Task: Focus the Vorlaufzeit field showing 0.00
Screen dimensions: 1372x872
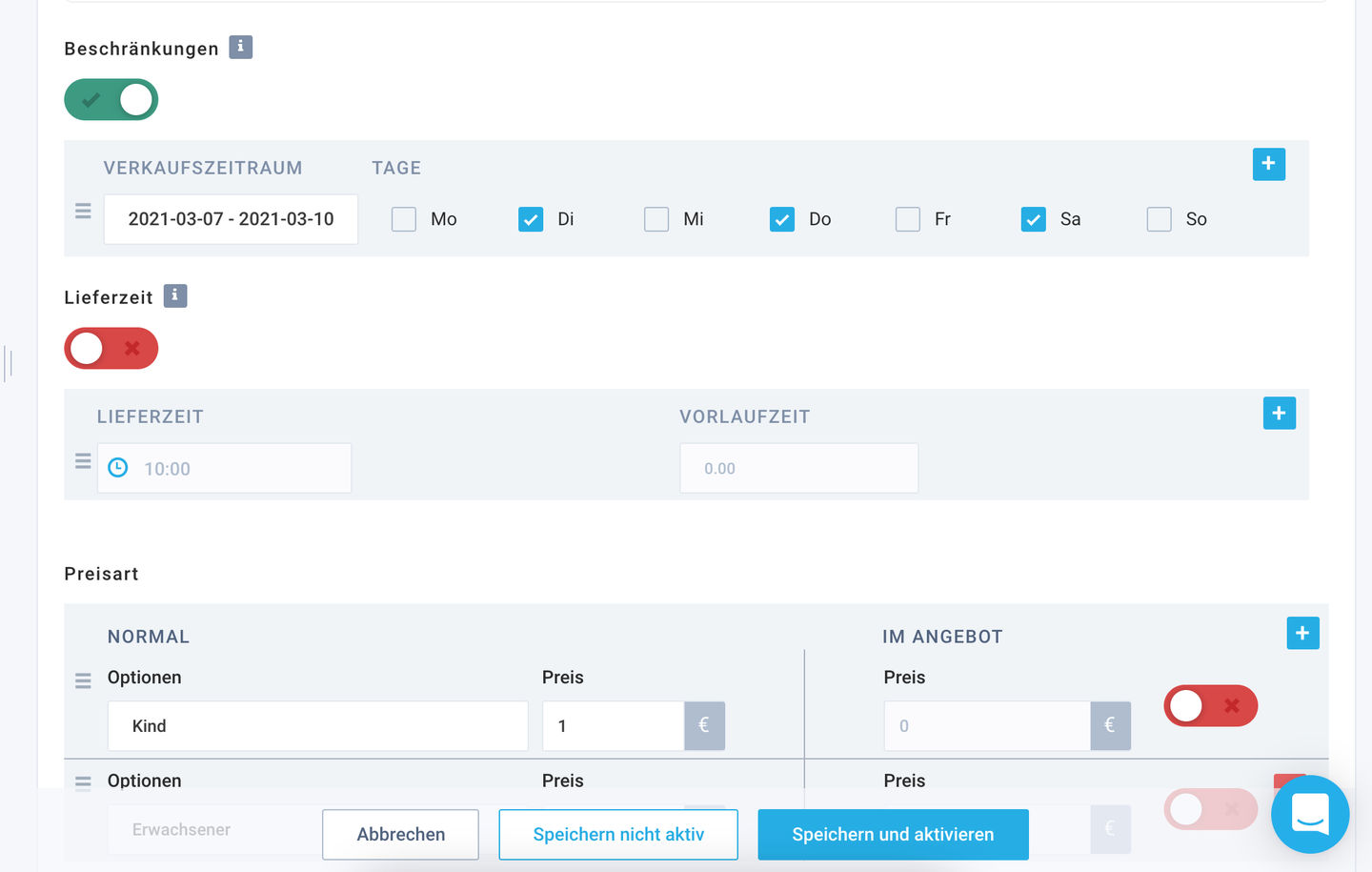Action: pos(798,468)
